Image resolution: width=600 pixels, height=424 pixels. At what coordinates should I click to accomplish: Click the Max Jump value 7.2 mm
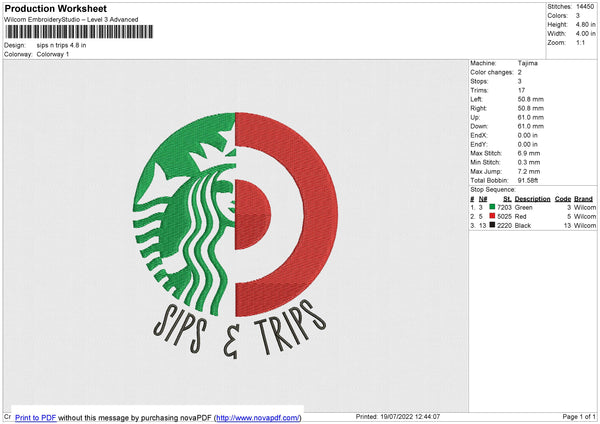[x=529, y=171]
